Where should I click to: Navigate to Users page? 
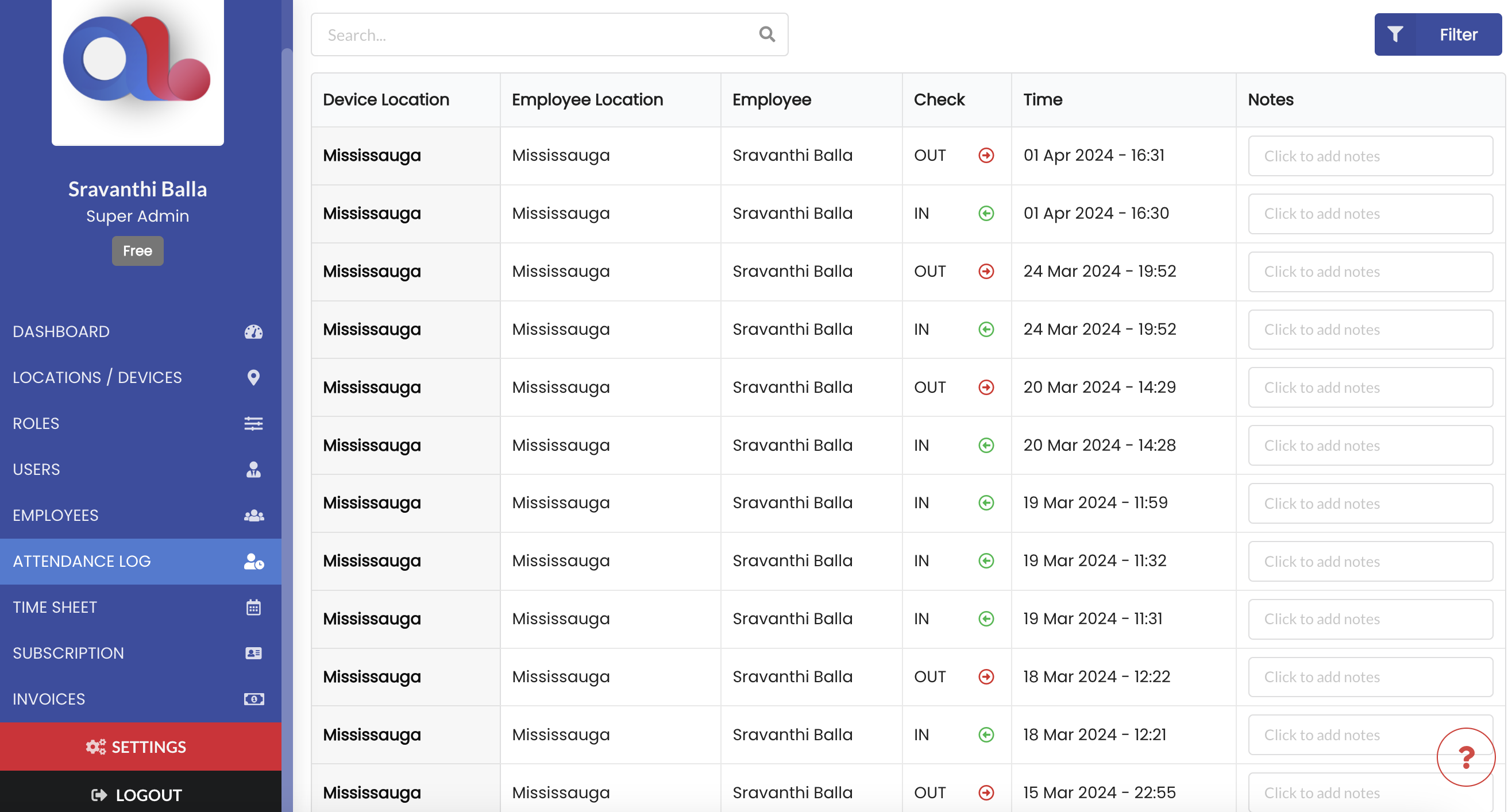(141, 469)
